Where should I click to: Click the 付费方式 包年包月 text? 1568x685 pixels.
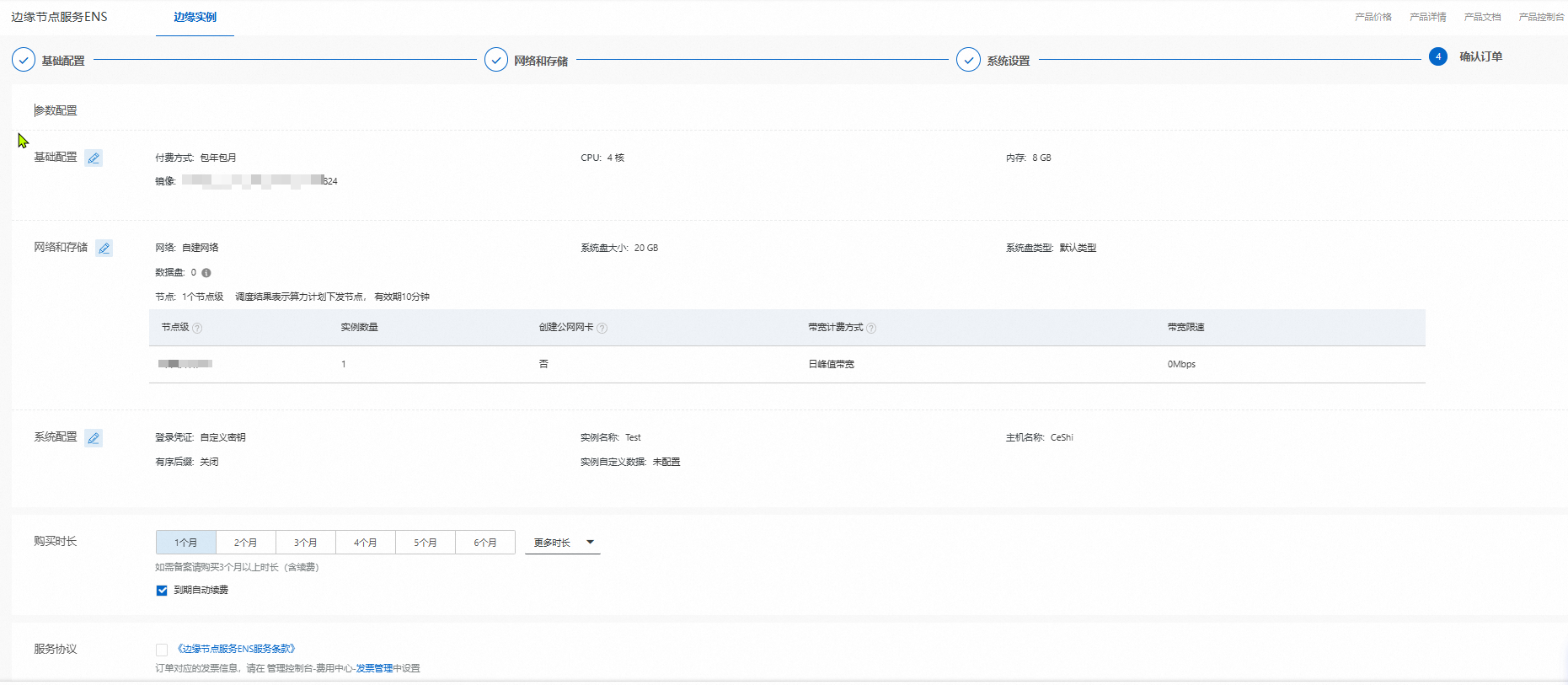click(x=196, y=158)
